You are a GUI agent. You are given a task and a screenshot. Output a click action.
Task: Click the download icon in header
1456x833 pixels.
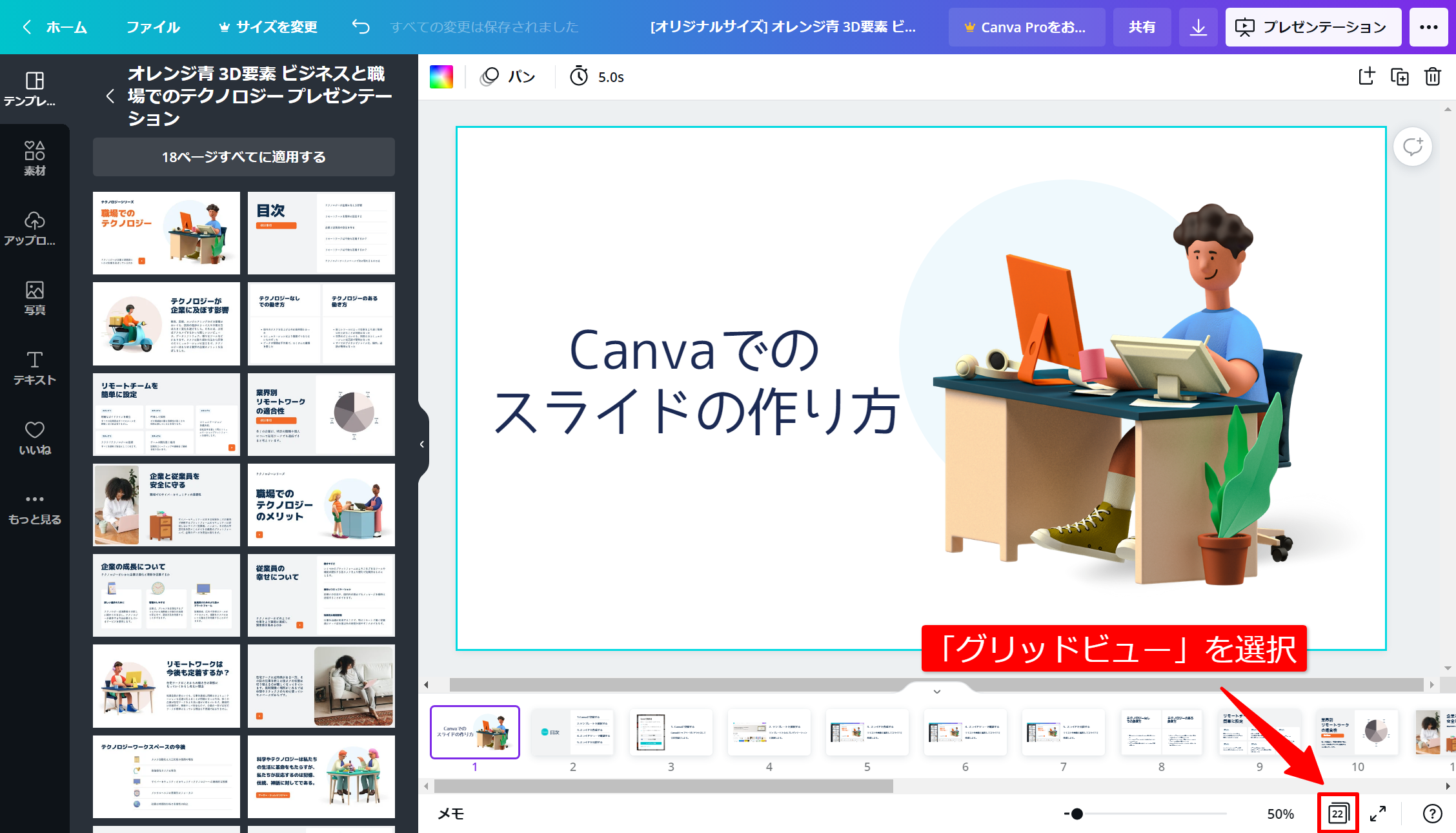(1198, 27)
